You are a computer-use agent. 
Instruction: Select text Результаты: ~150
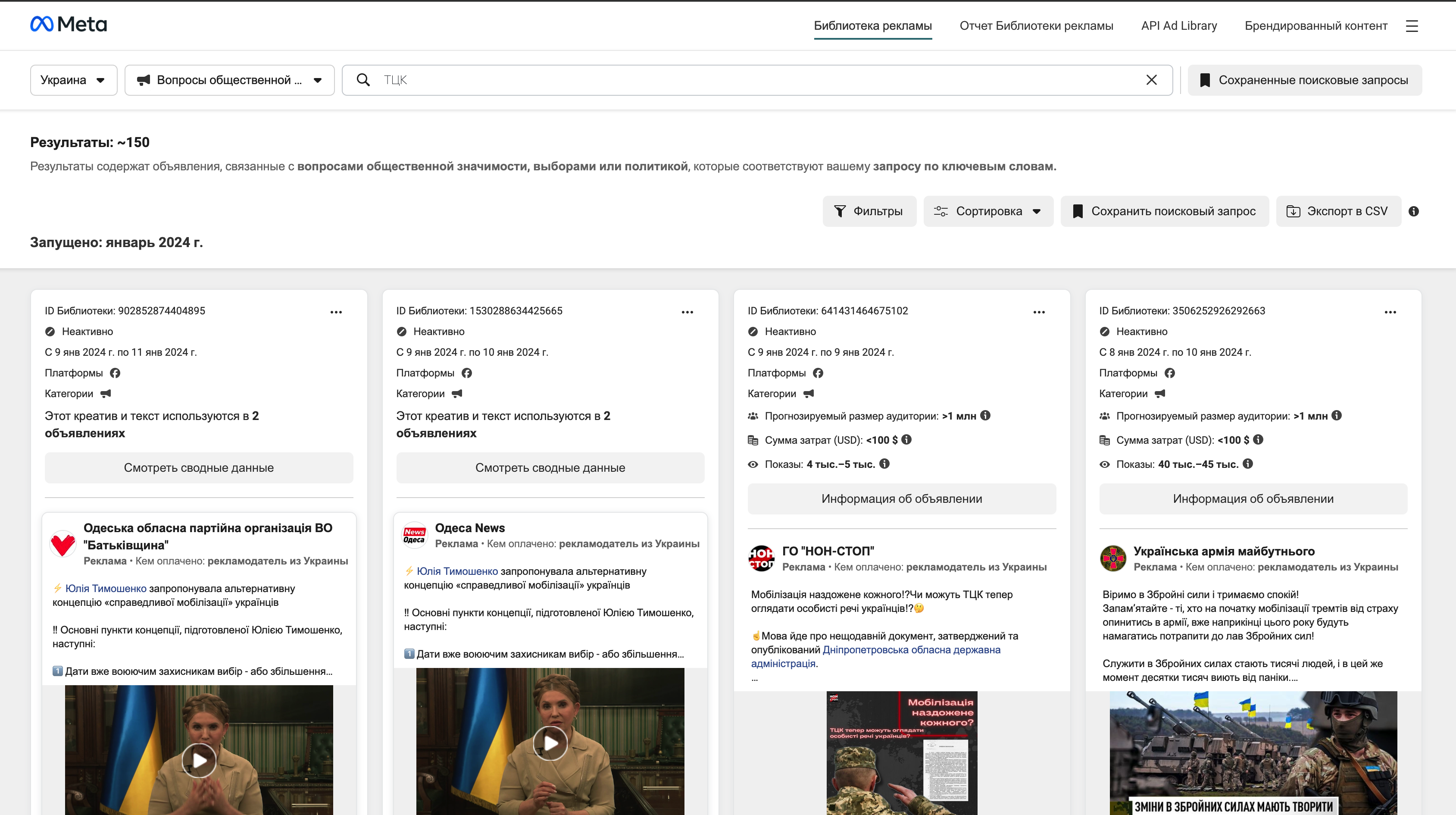pos(90,142)
